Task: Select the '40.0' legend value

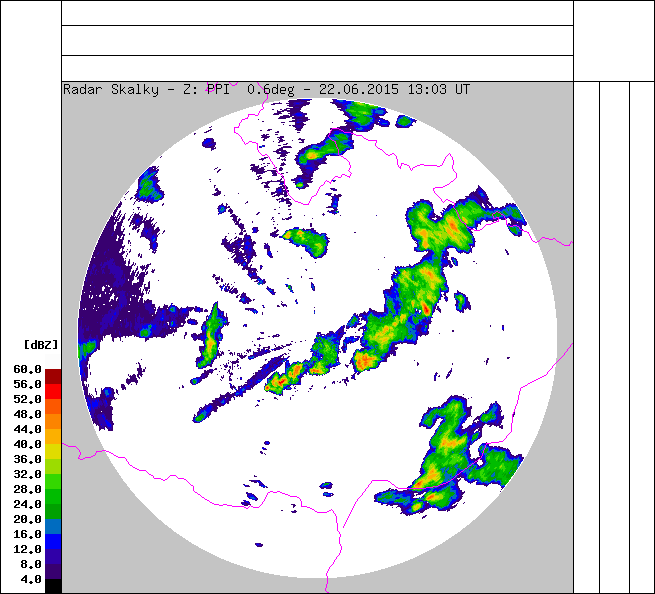Action: (28, 444)
